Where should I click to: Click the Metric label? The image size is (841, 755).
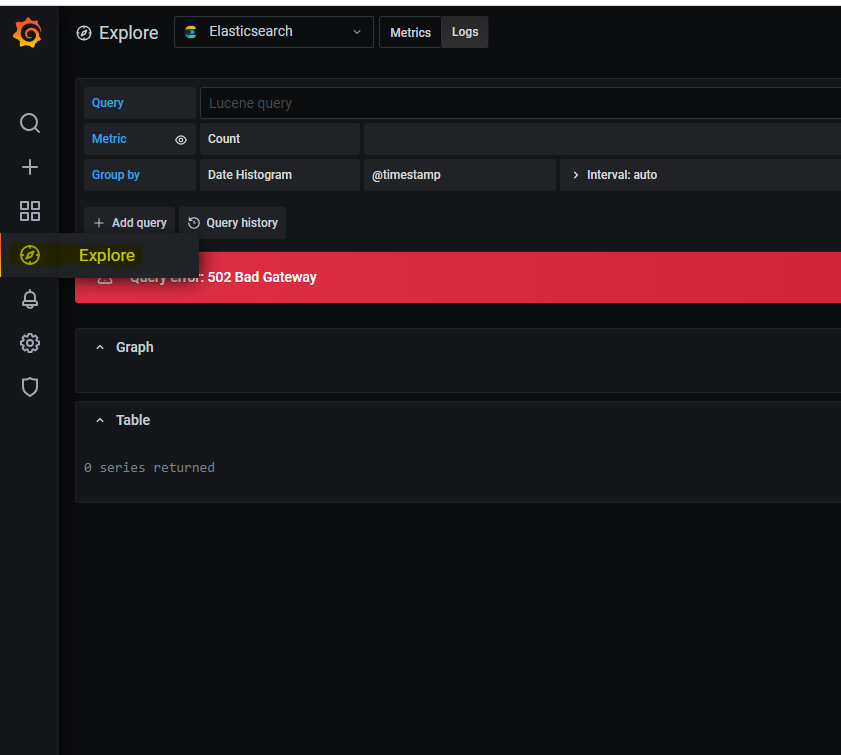(x=109, y=139)
